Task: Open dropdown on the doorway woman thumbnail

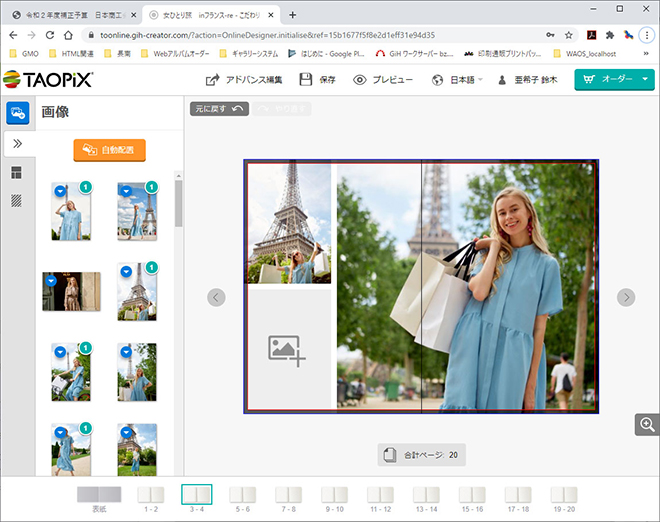Action: coord(51,280)
